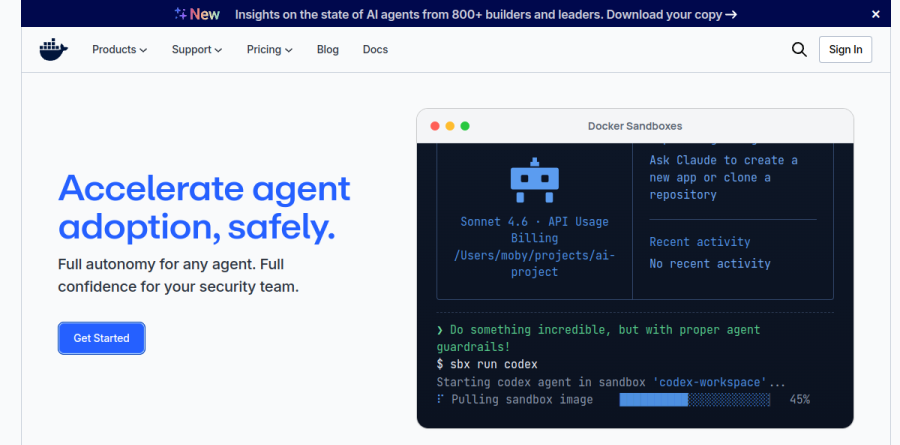Click 'Ask Claude to create a new app' text
Viewport: 900px width, 445px height.
(x=723, y=177)
